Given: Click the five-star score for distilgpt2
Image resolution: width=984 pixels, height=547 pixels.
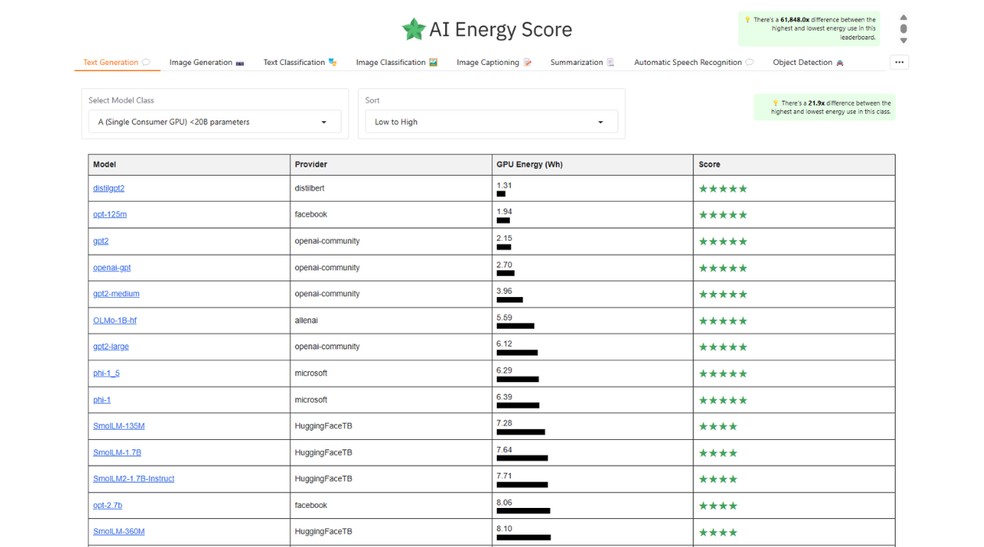Looking at the screenshot, I should click(723, 189).
